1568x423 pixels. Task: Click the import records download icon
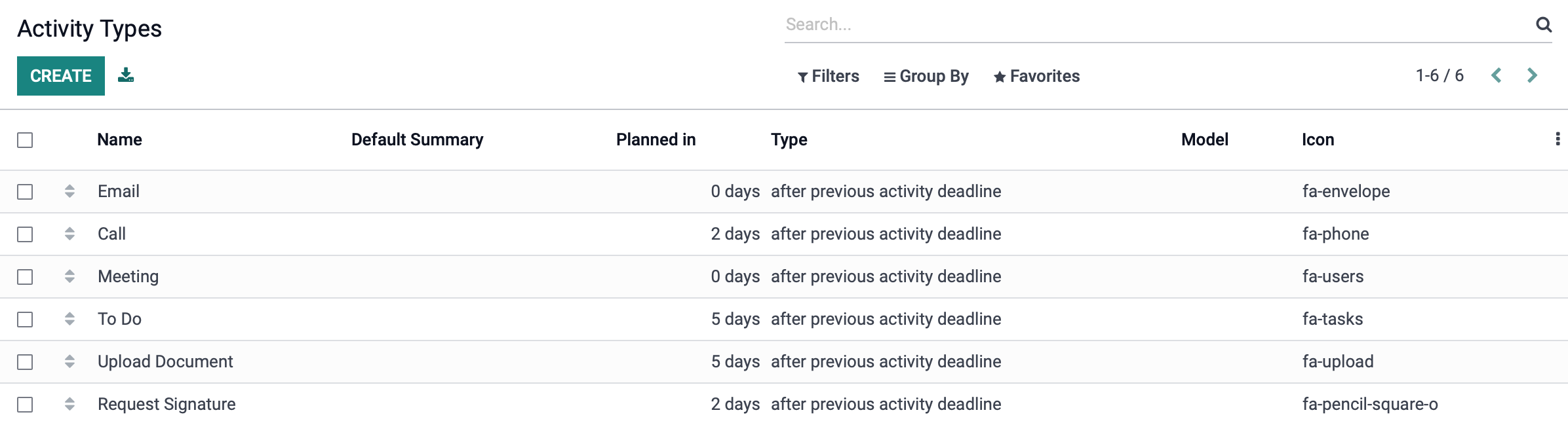tap(126, 75)
